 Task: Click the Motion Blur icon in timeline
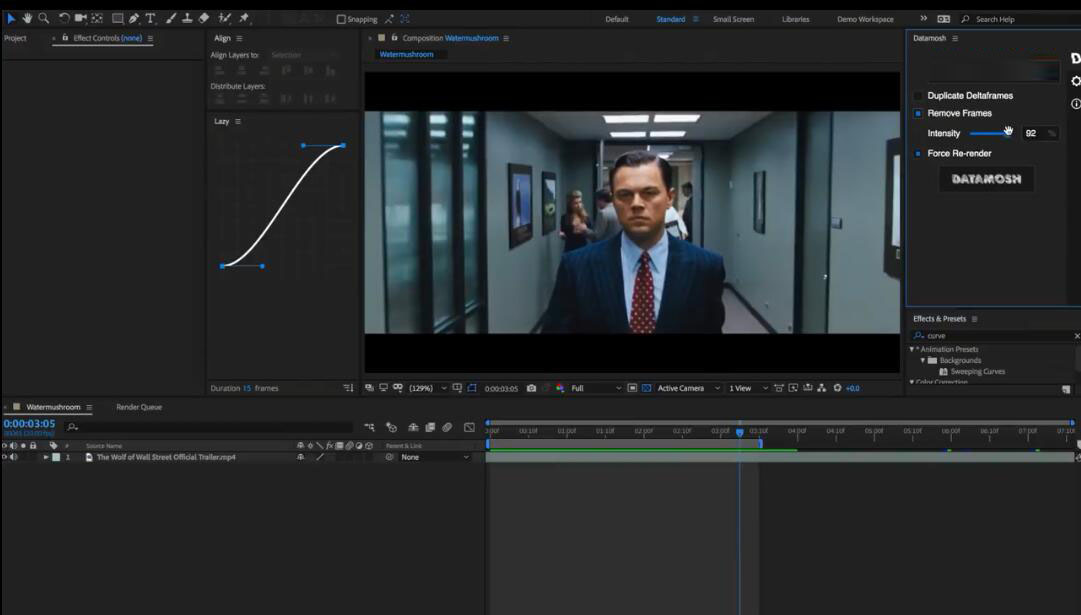click(447, 427)
